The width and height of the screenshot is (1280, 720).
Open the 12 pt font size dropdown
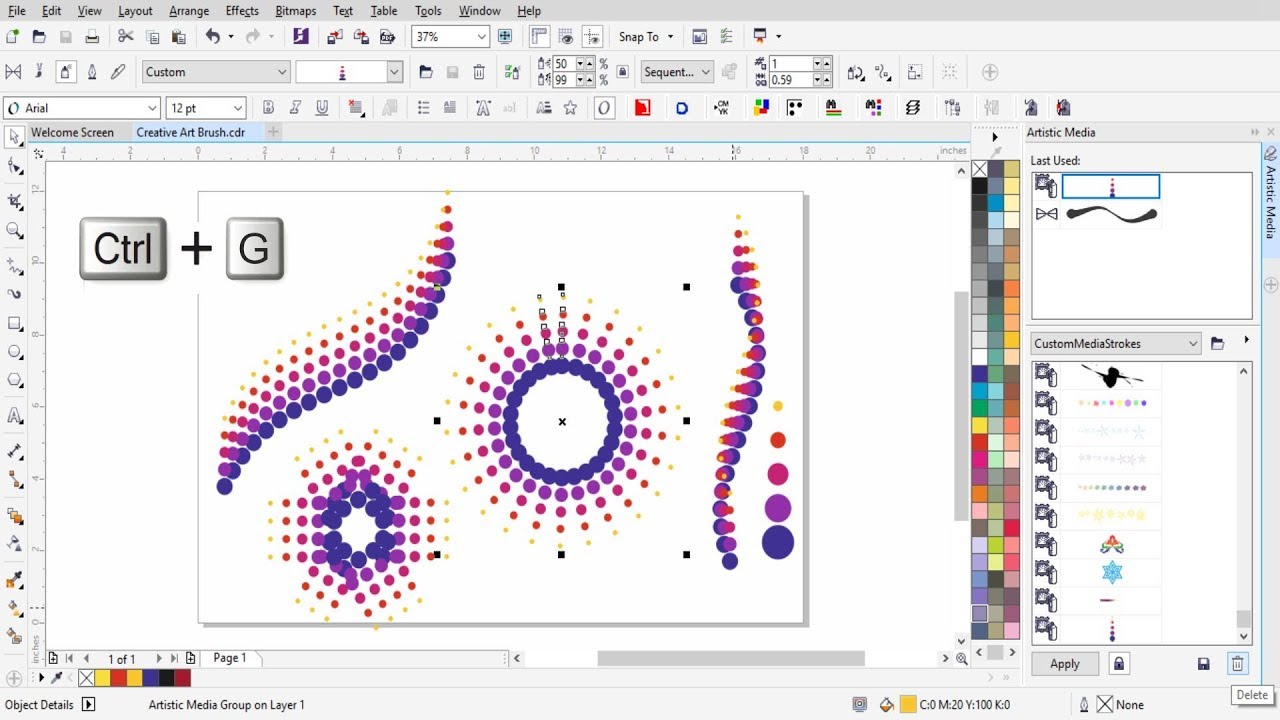tap(238, 108)
